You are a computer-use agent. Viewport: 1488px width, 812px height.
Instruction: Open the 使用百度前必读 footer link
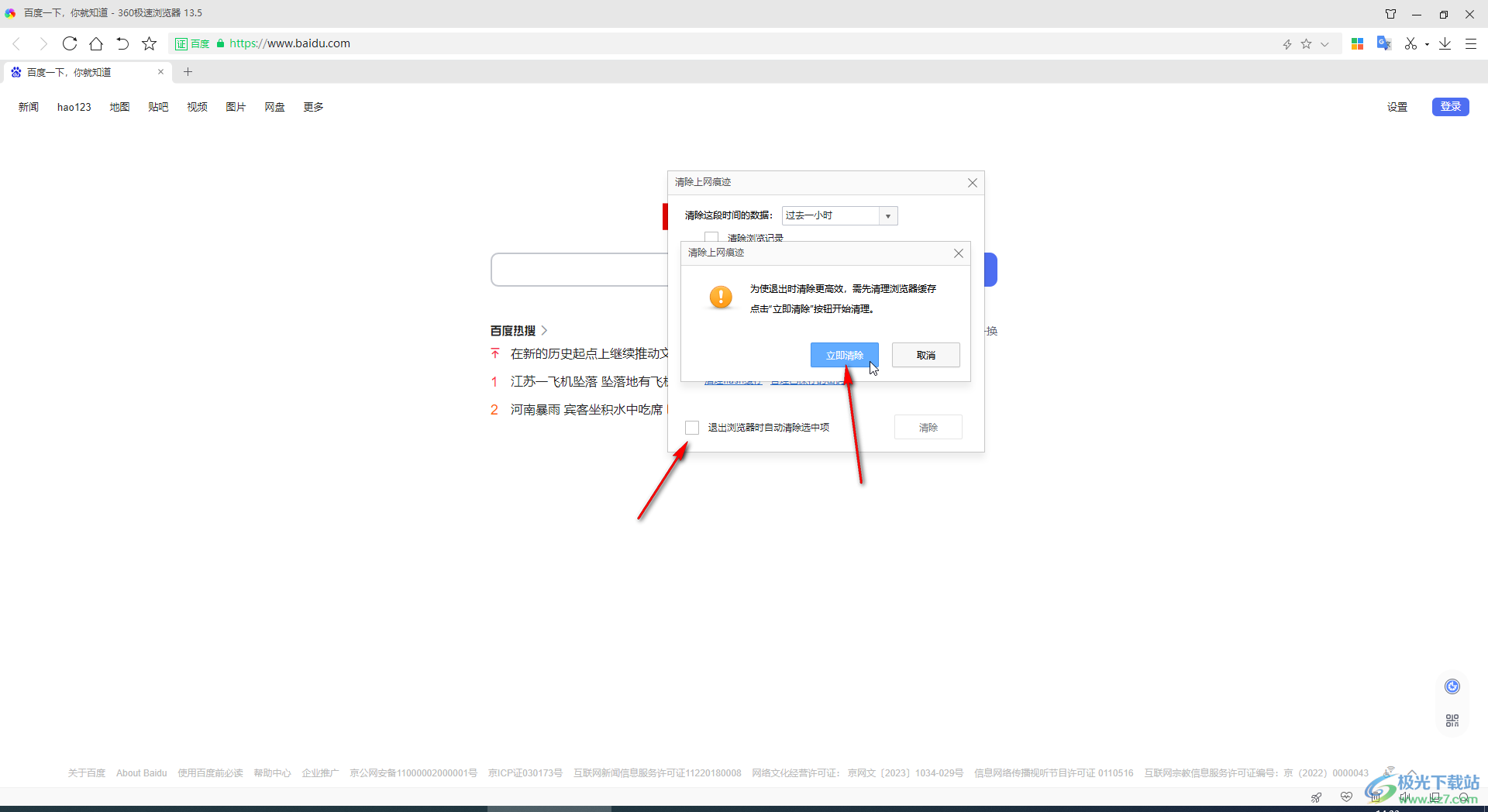(210, 773)
